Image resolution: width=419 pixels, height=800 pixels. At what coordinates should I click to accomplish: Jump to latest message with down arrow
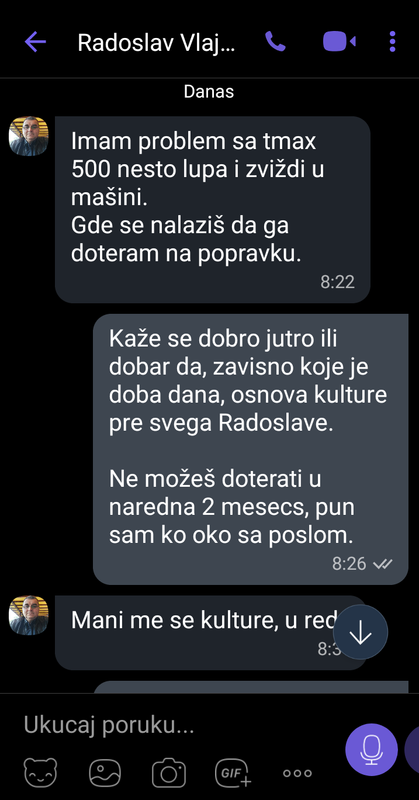tap(360, 632)
